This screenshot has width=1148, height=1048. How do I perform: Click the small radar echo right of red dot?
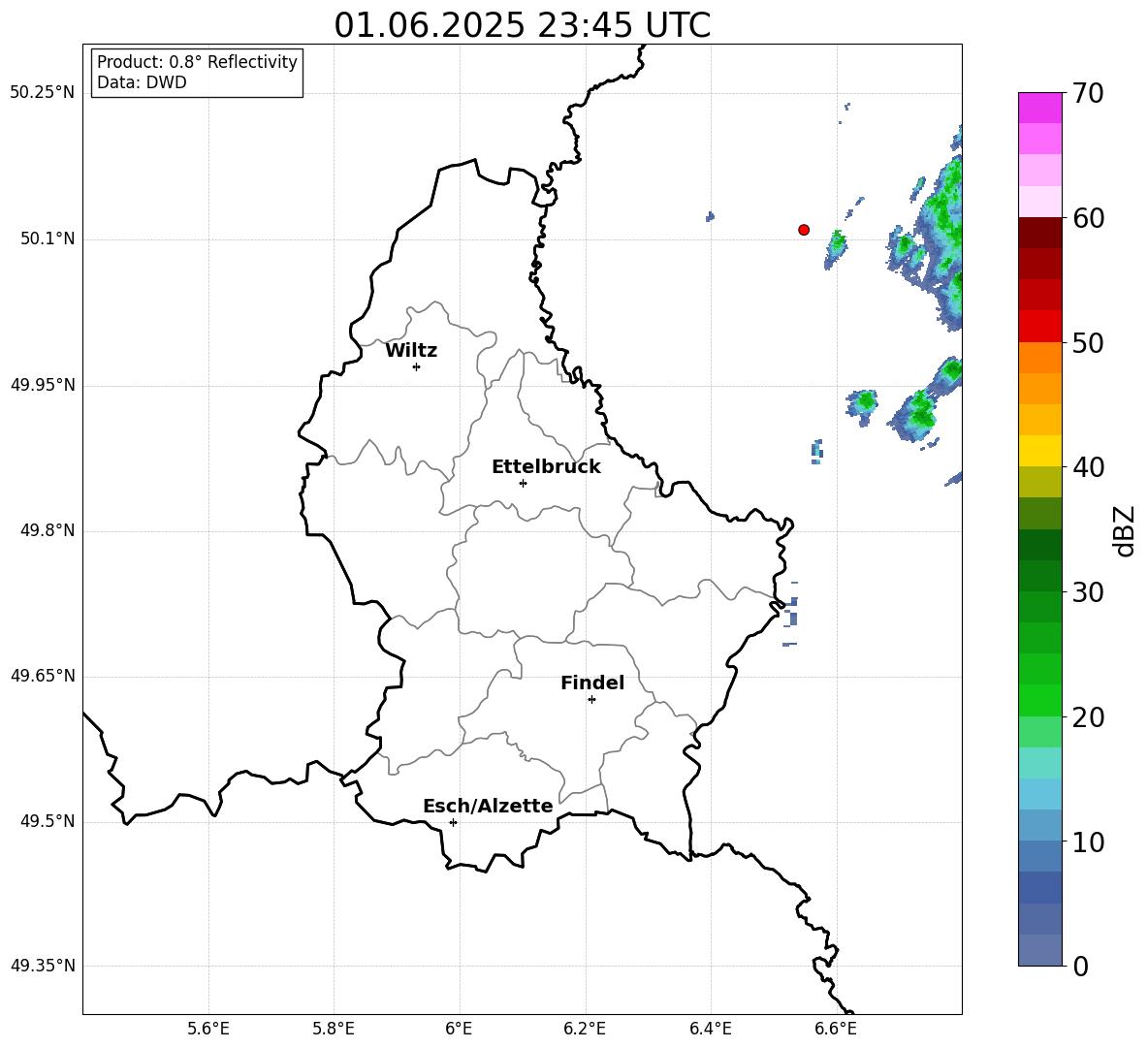836,249
